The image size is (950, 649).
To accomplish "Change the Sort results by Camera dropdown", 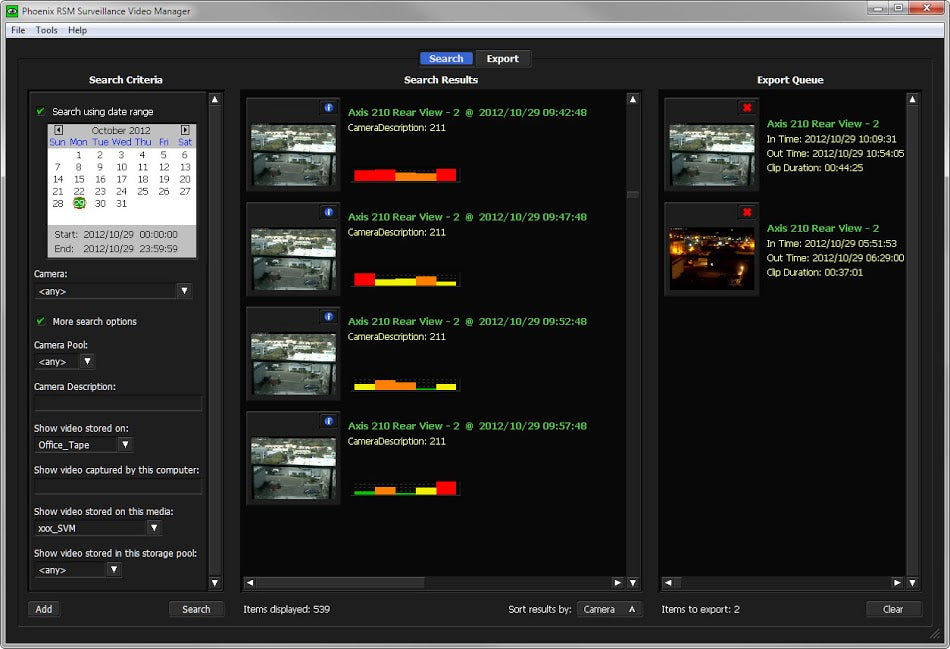I will pos(610,609).
